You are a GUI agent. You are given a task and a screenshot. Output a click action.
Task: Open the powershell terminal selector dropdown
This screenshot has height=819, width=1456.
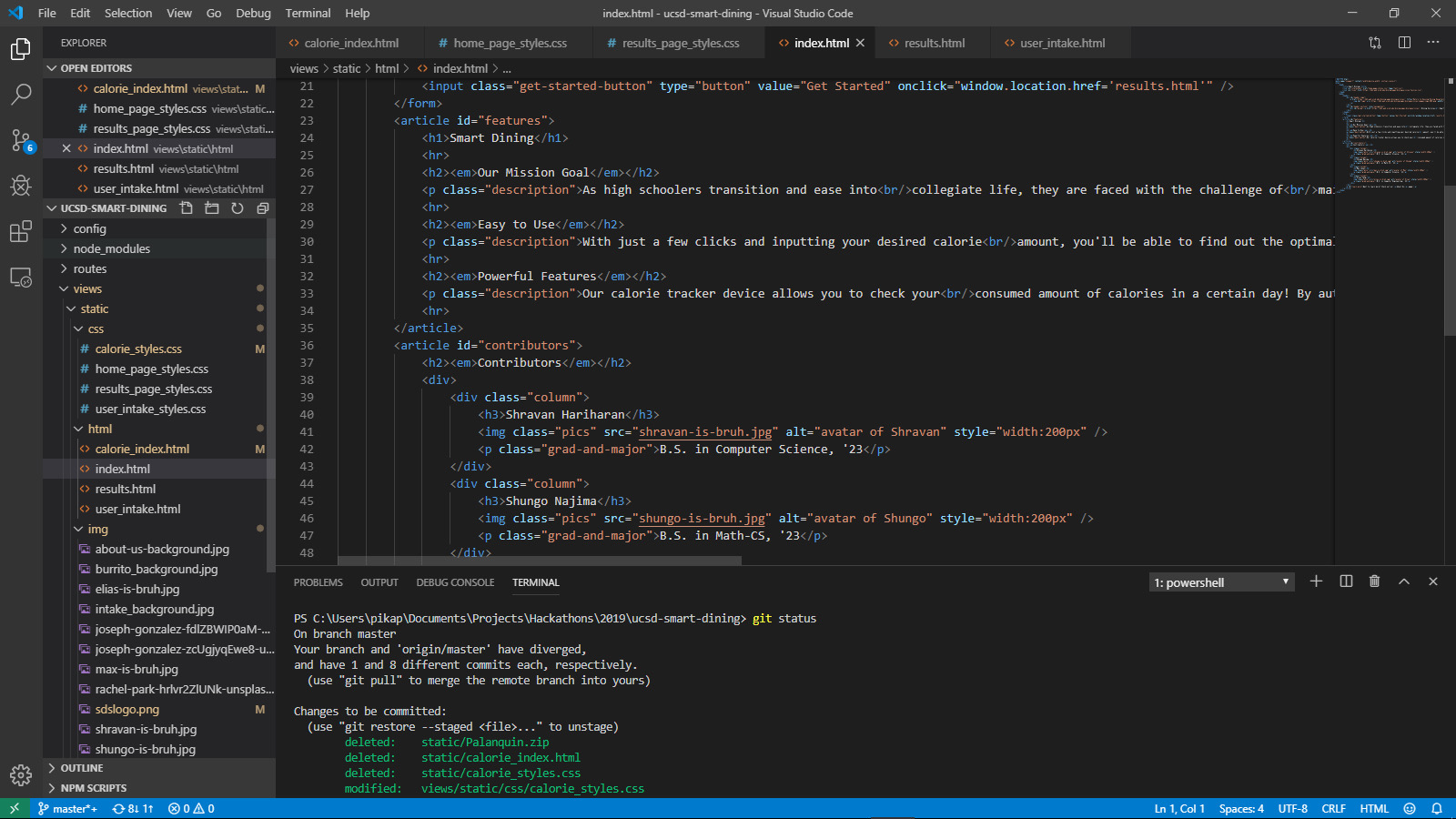[1221, 582]
